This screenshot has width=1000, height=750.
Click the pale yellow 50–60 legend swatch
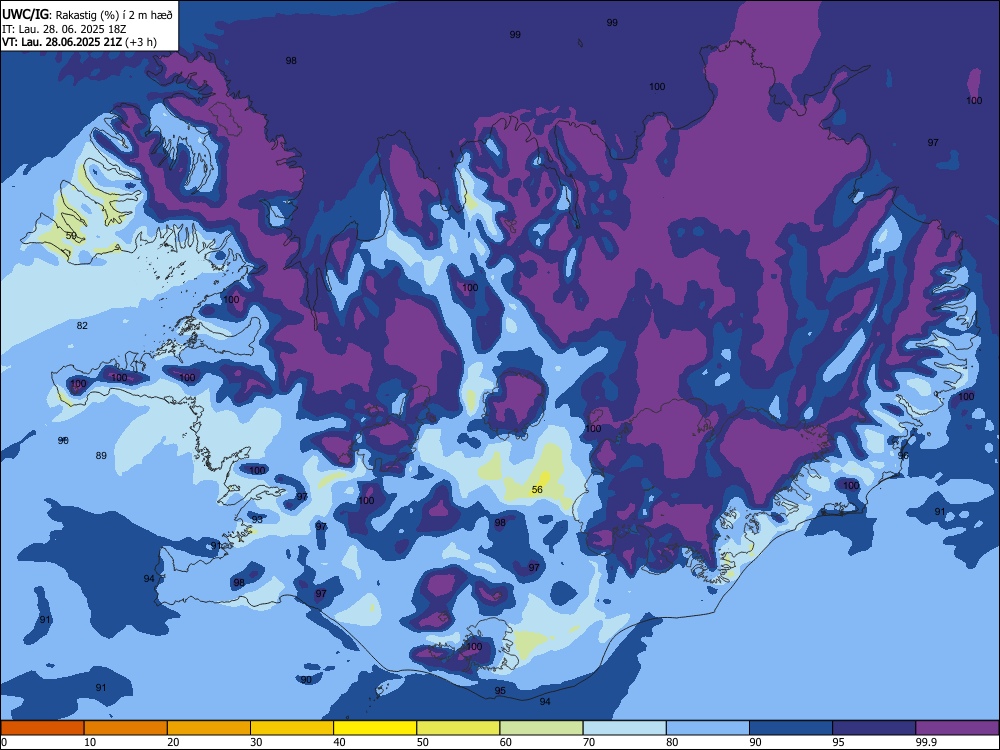[x=458, y=728]
